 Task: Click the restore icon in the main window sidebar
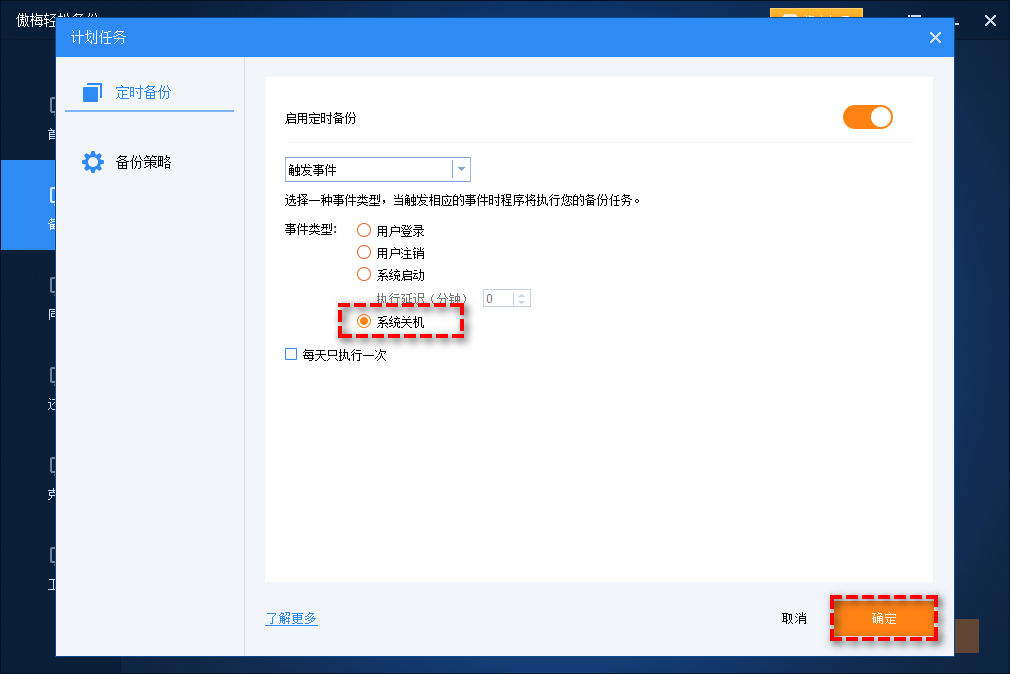point(52,375)
